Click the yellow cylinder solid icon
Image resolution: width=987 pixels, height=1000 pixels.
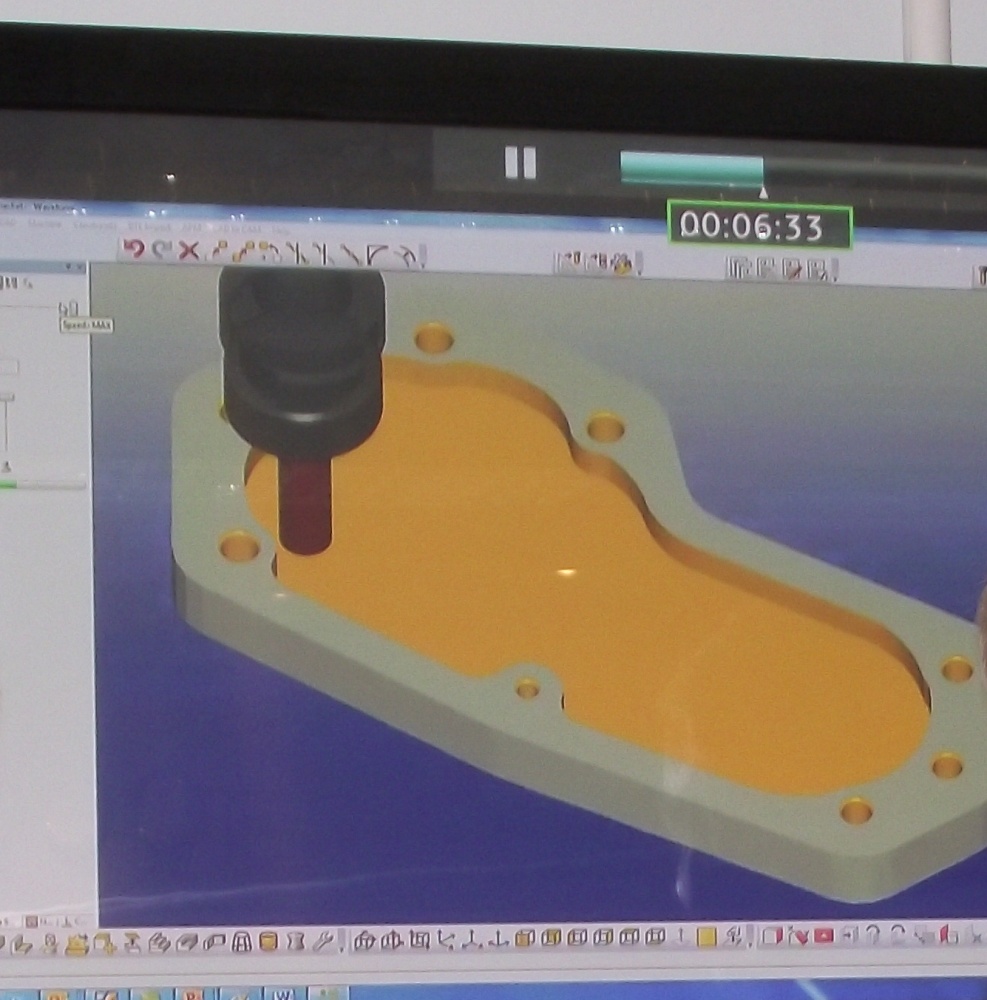[x=268, y=941]
